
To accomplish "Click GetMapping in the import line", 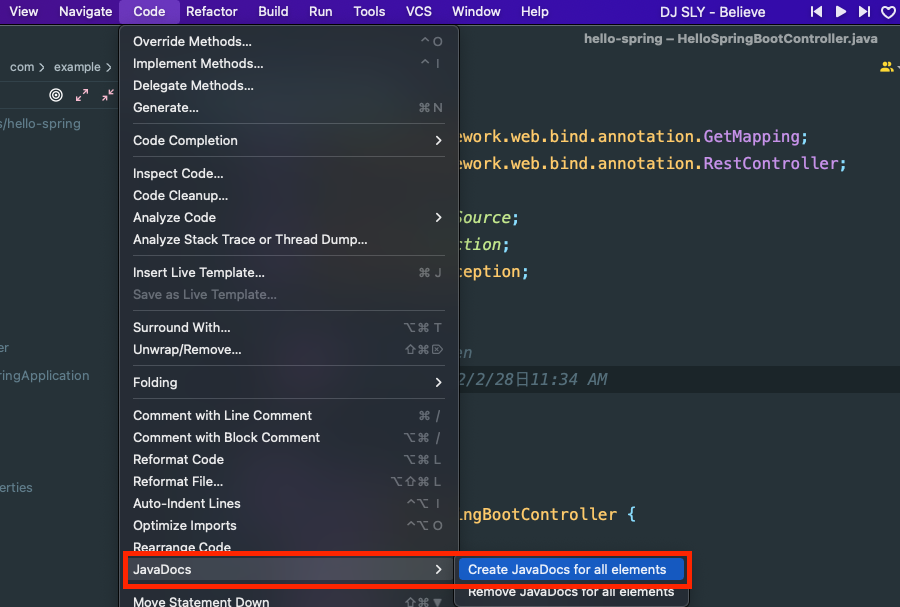I will click(751, 137).
